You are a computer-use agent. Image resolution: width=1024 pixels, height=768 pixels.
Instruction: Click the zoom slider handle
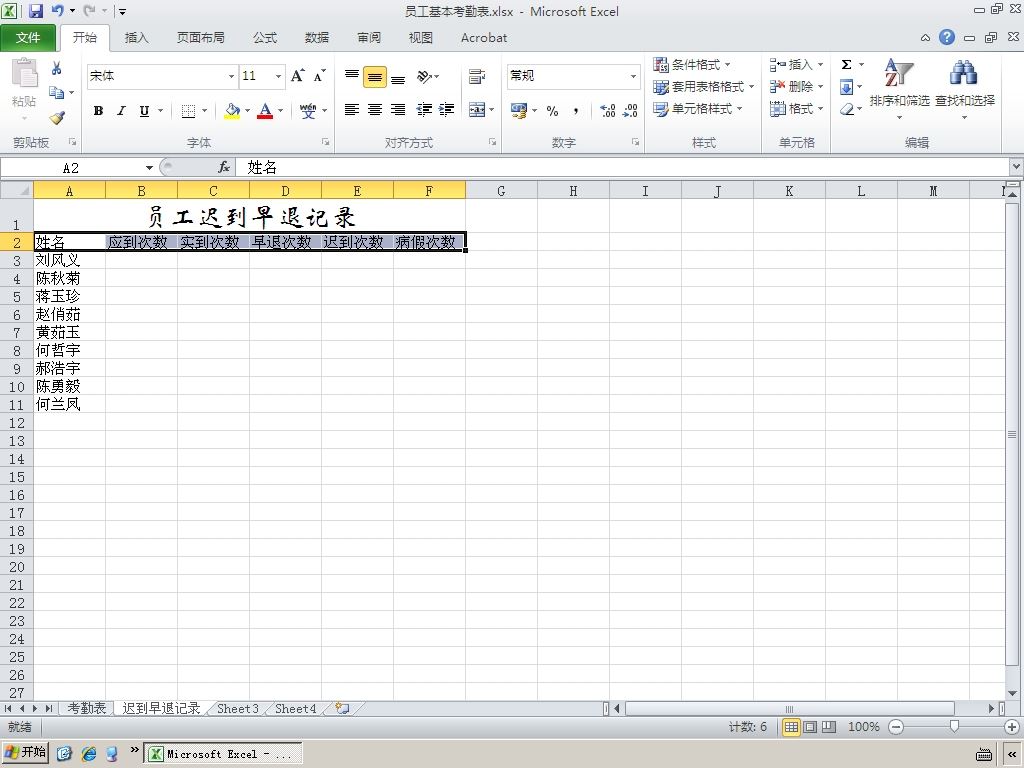click(954, 726)
